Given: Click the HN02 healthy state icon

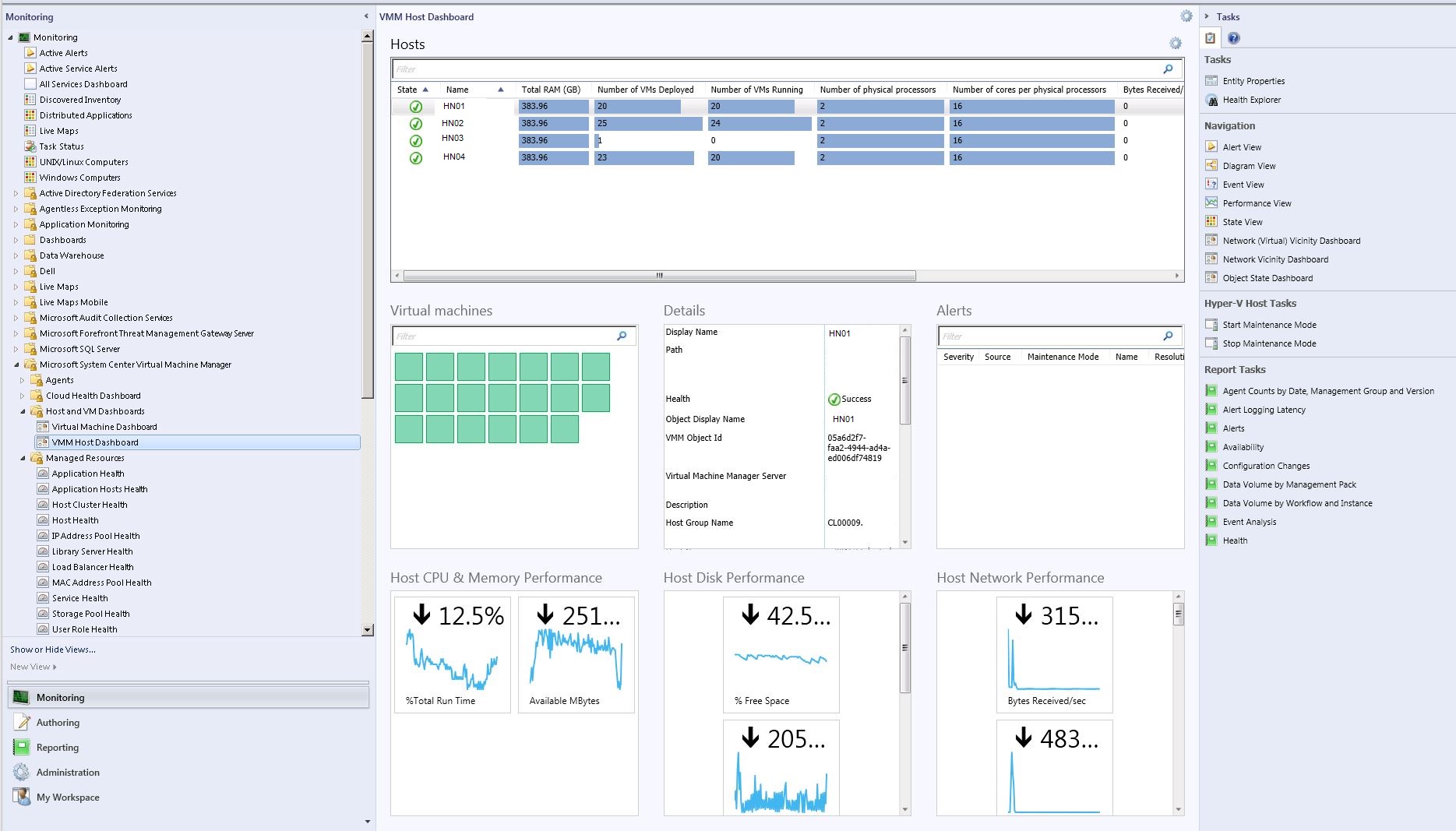Looking at the screenshot, I should [416, 124].
